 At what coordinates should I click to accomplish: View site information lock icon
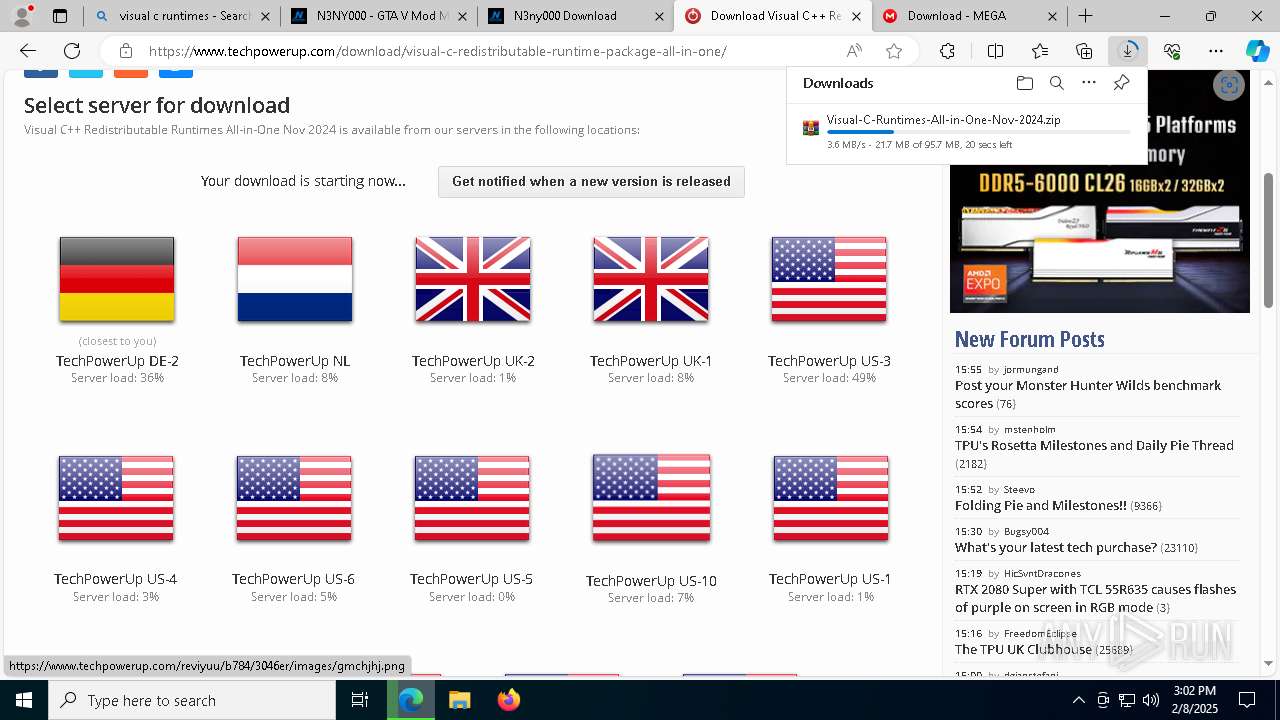125,51
